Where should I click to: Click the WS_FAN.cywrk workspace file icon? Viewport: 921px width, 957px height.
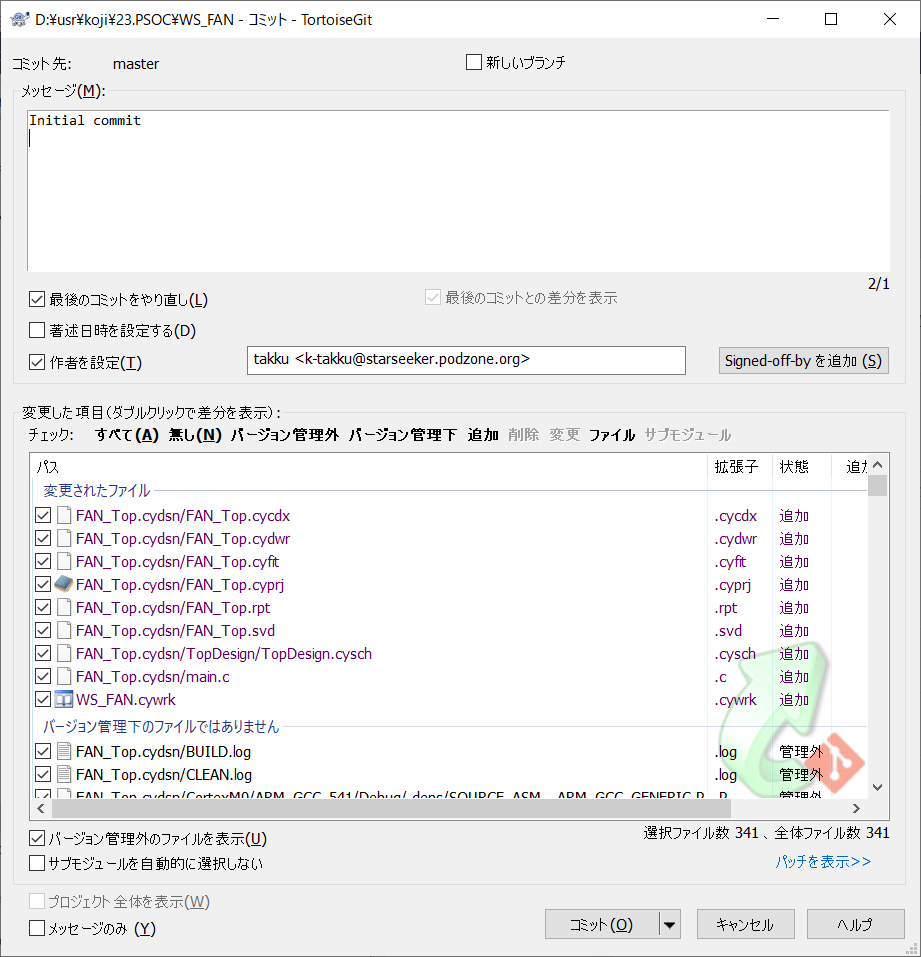[64, 700]
